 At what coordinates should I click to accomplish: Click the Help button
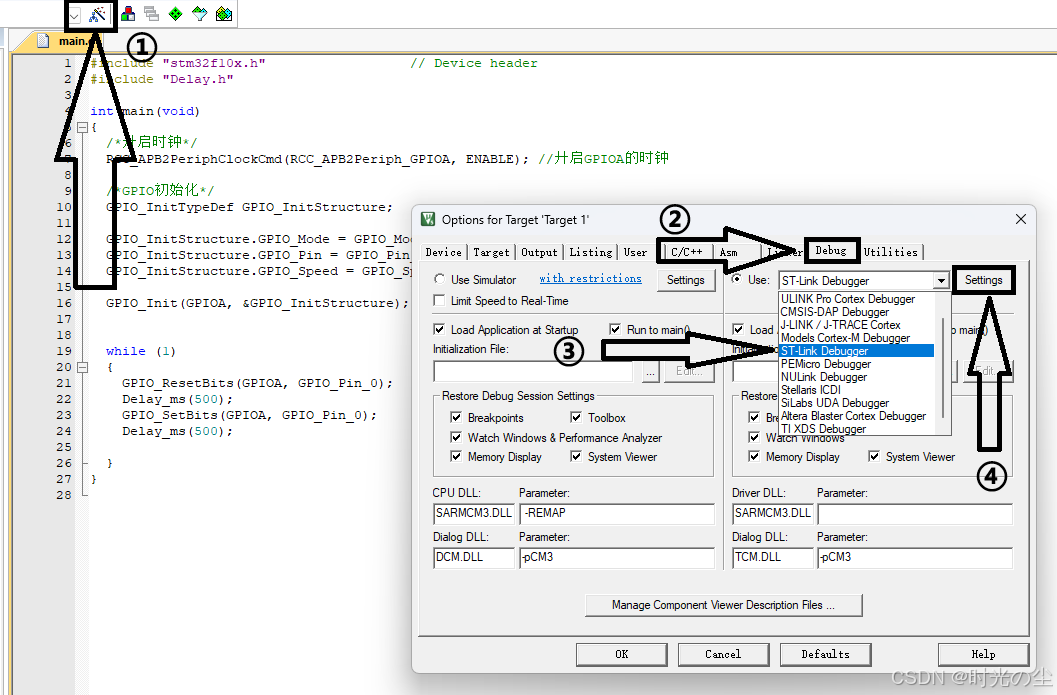(983, 654)
